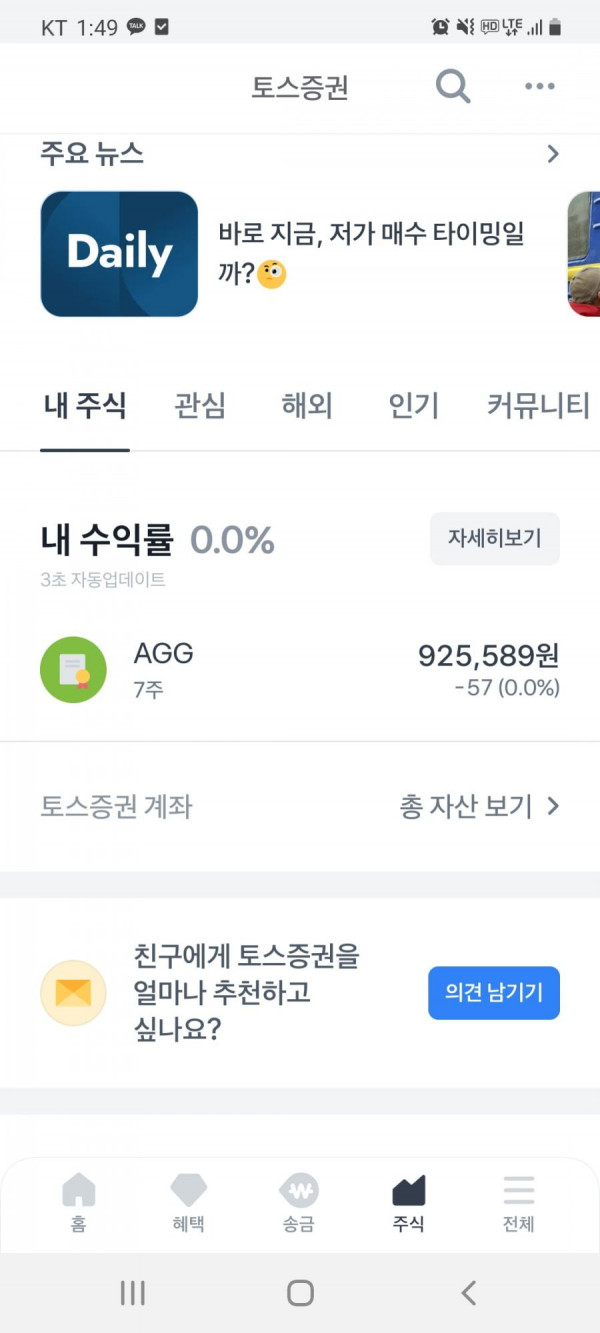Open the 커뮤니티 tab
The image size is (600, 1333).
[x=538, y=406]
